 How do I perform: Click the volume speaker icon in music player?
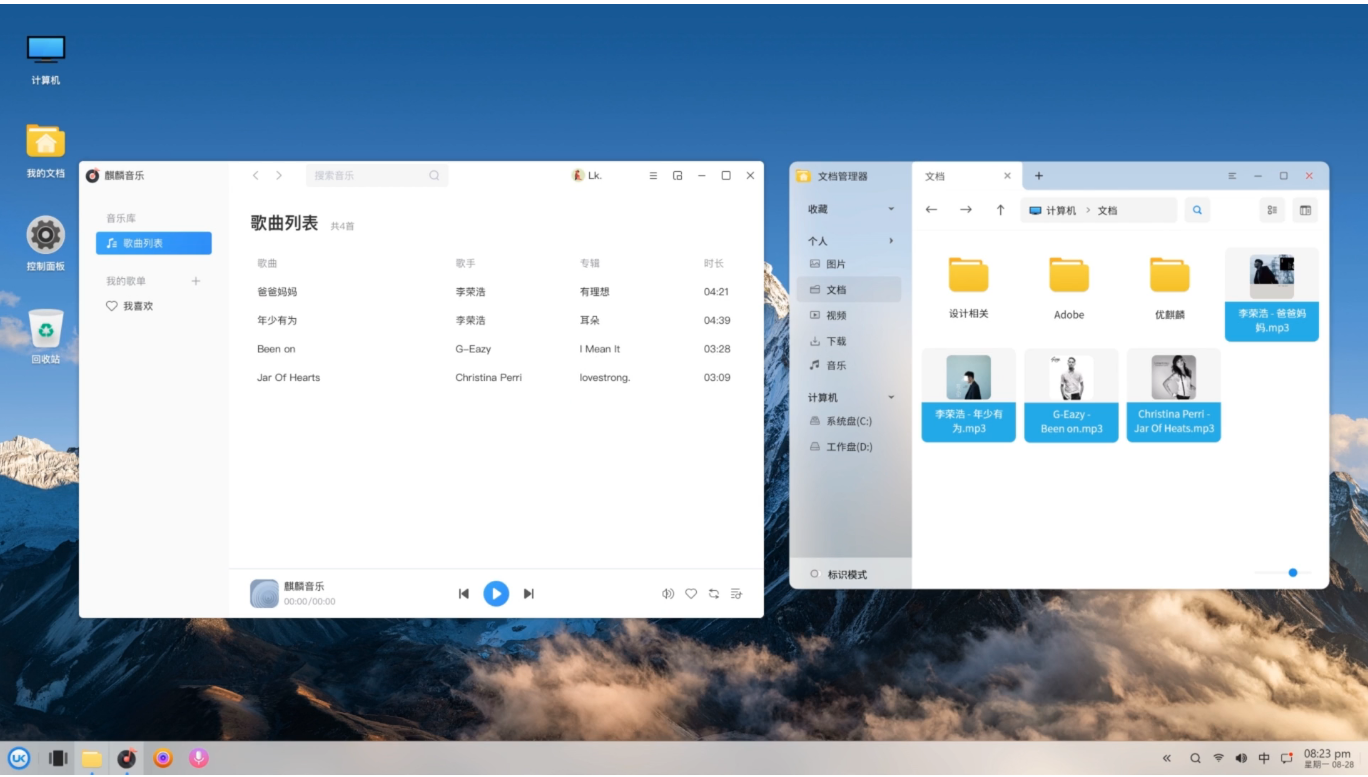click(668, 594)
